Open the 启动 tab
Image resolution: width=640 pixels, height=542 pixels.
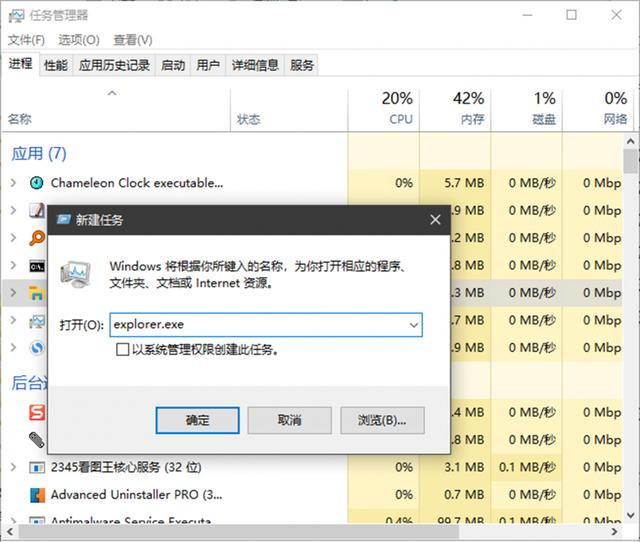(x=173, y=65)
